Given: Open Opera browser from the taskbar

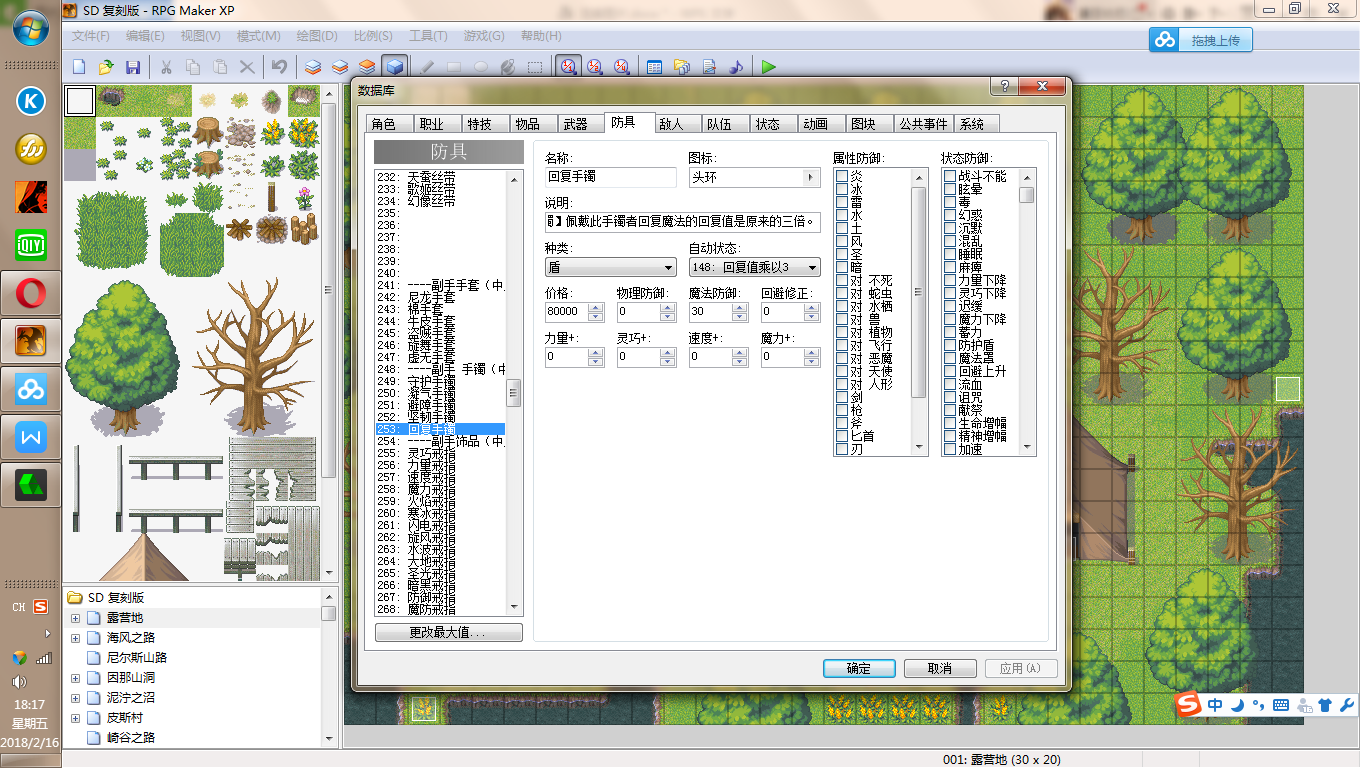Looking at the screenshot, I should [x=31, y=294].
